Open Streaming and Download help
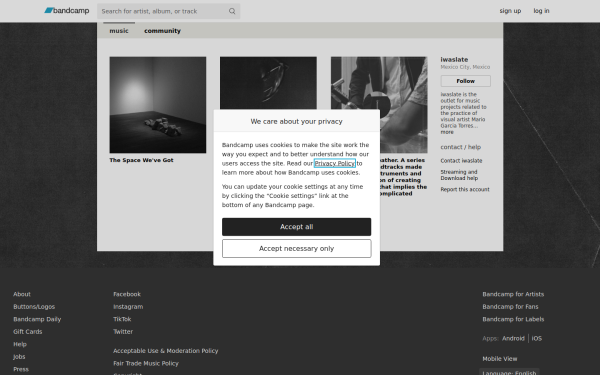Screen dimensions: 600x375 (459, 175)
